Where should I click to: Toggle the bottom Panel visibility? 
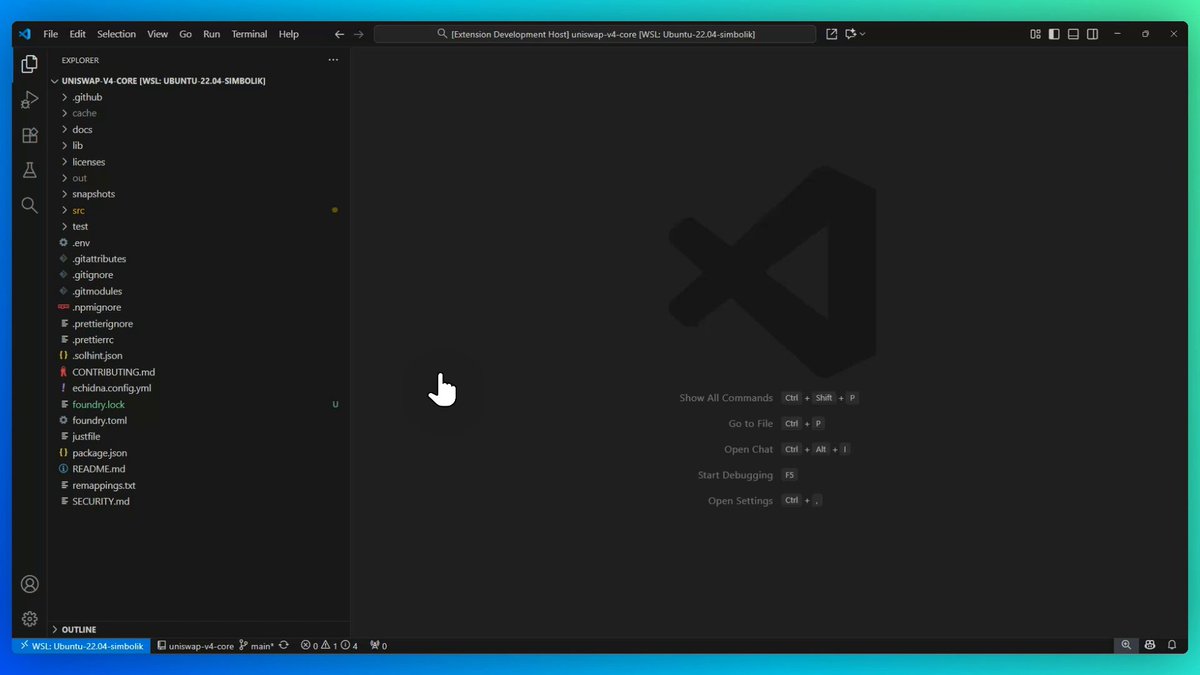coord(1073,34)
